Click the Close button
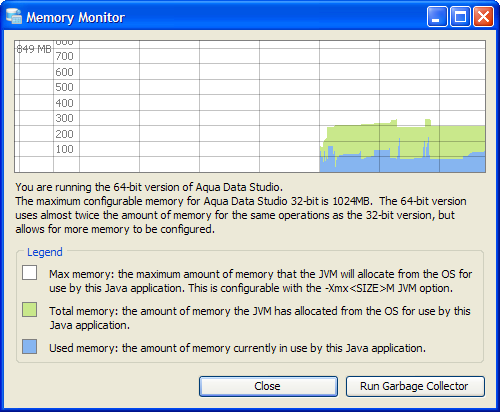The width and height of the screenshot is (500, 412). (268, 386)
